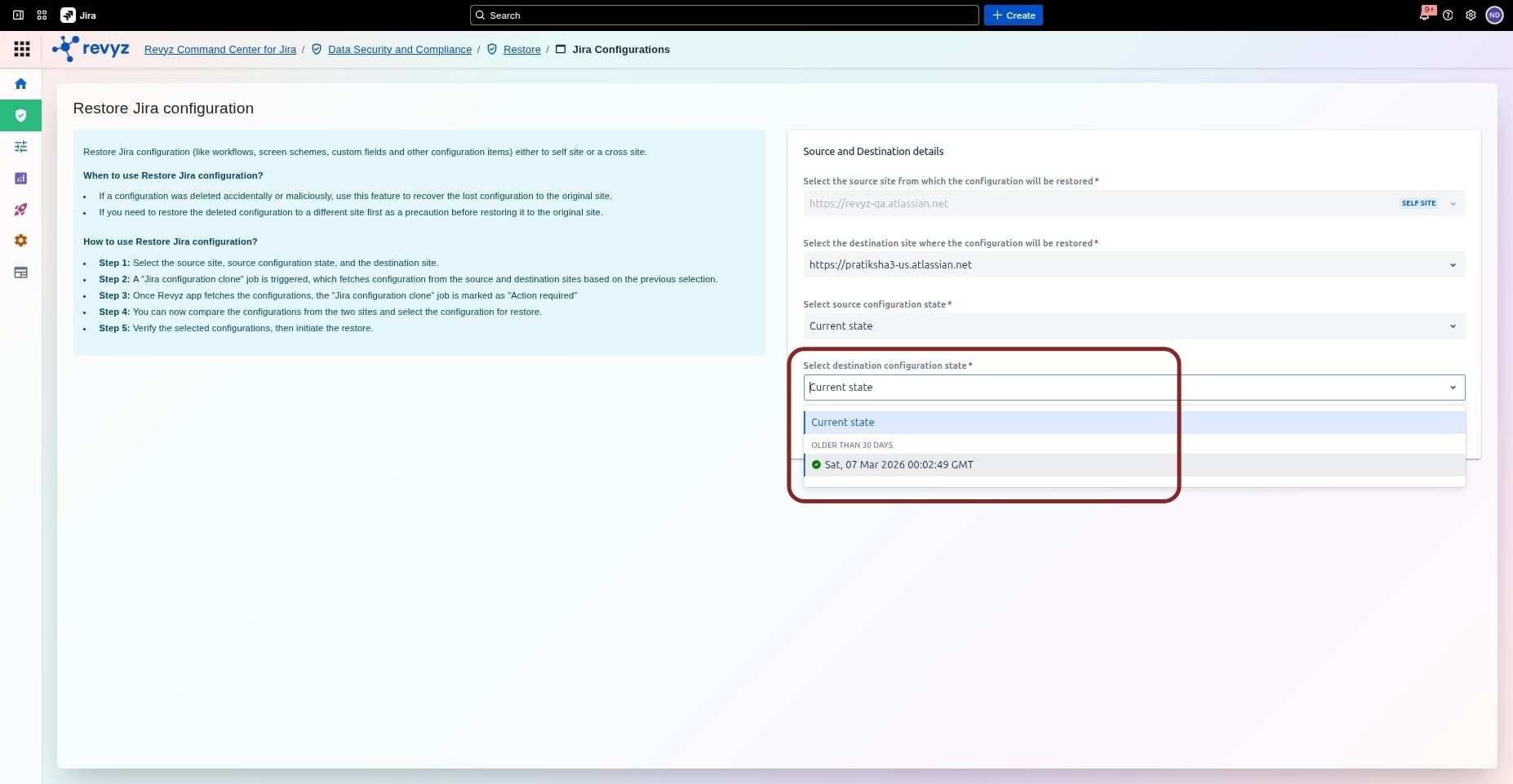Select the "Current state" option in list
Screen dimensions: 1513x784
(843, 423)
